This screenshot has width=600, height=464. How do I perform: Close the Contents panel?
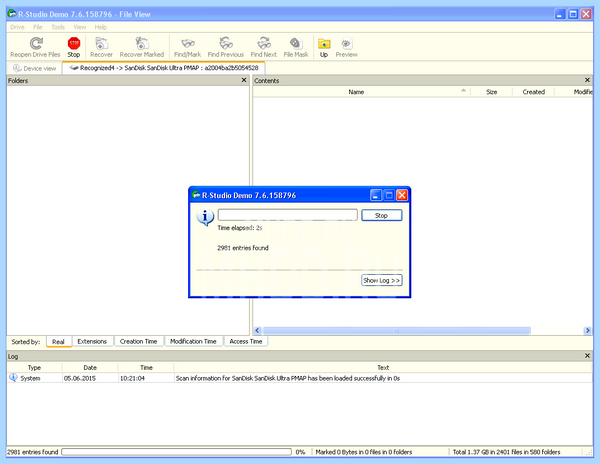coord(587,80)
